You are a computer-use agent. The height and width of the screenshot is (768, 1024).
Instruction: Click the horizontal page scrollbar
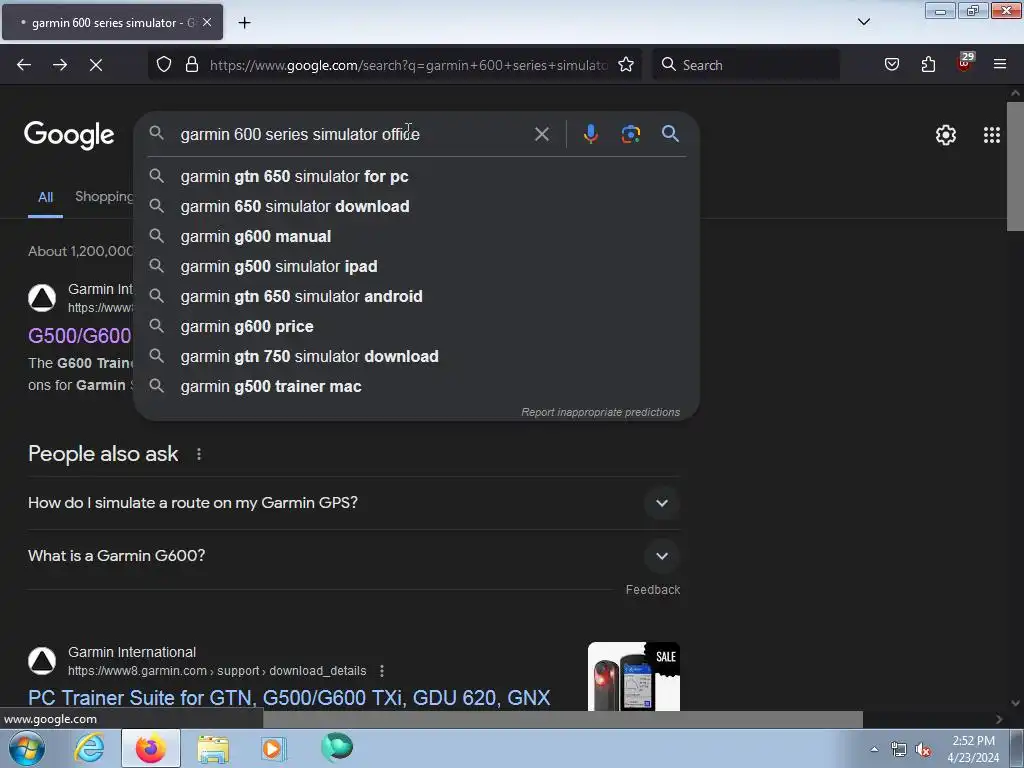coord(562,719)
